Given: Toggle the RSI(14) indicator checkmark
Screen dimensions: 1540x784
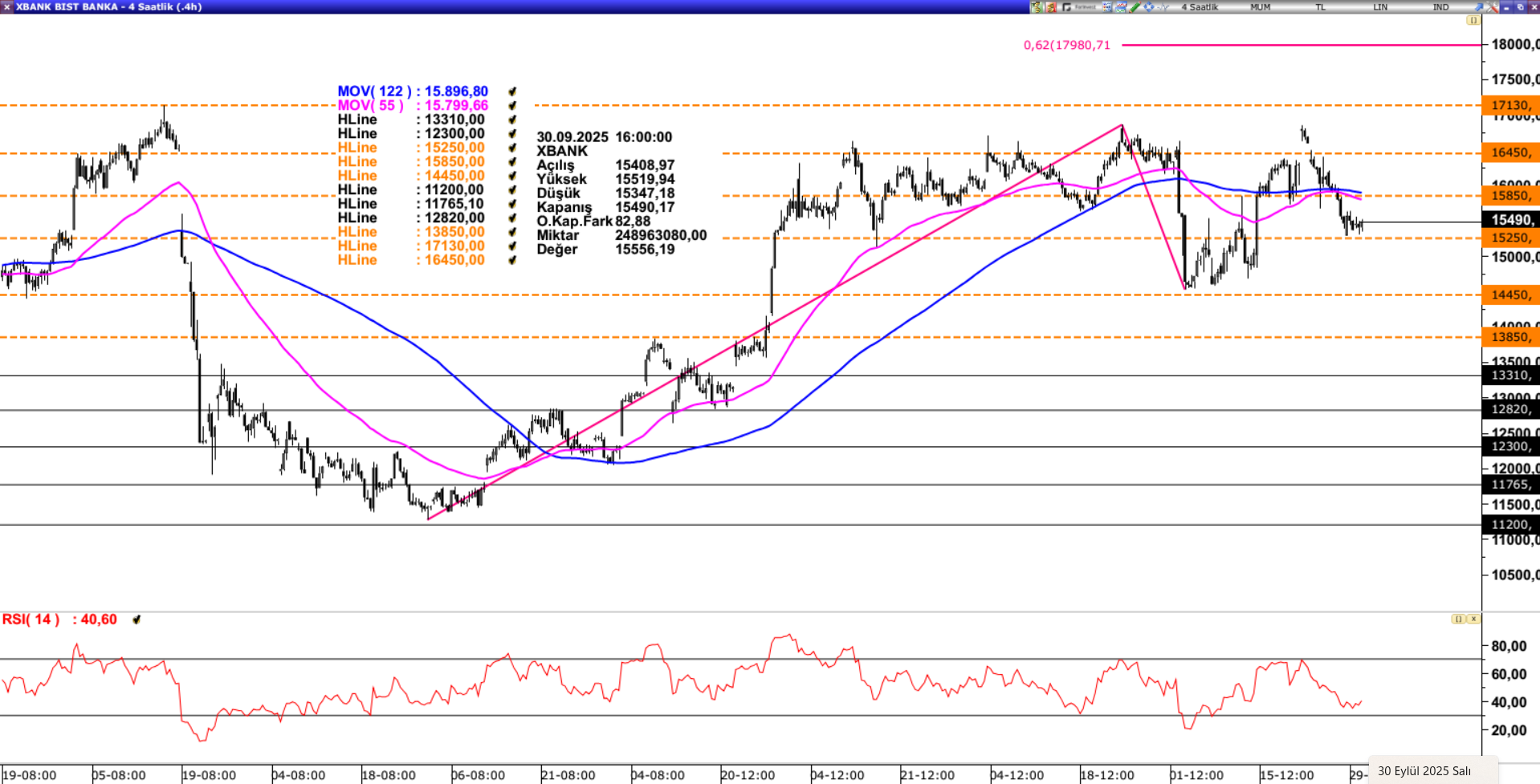Looking at the screenshot, I should (136, 619).
